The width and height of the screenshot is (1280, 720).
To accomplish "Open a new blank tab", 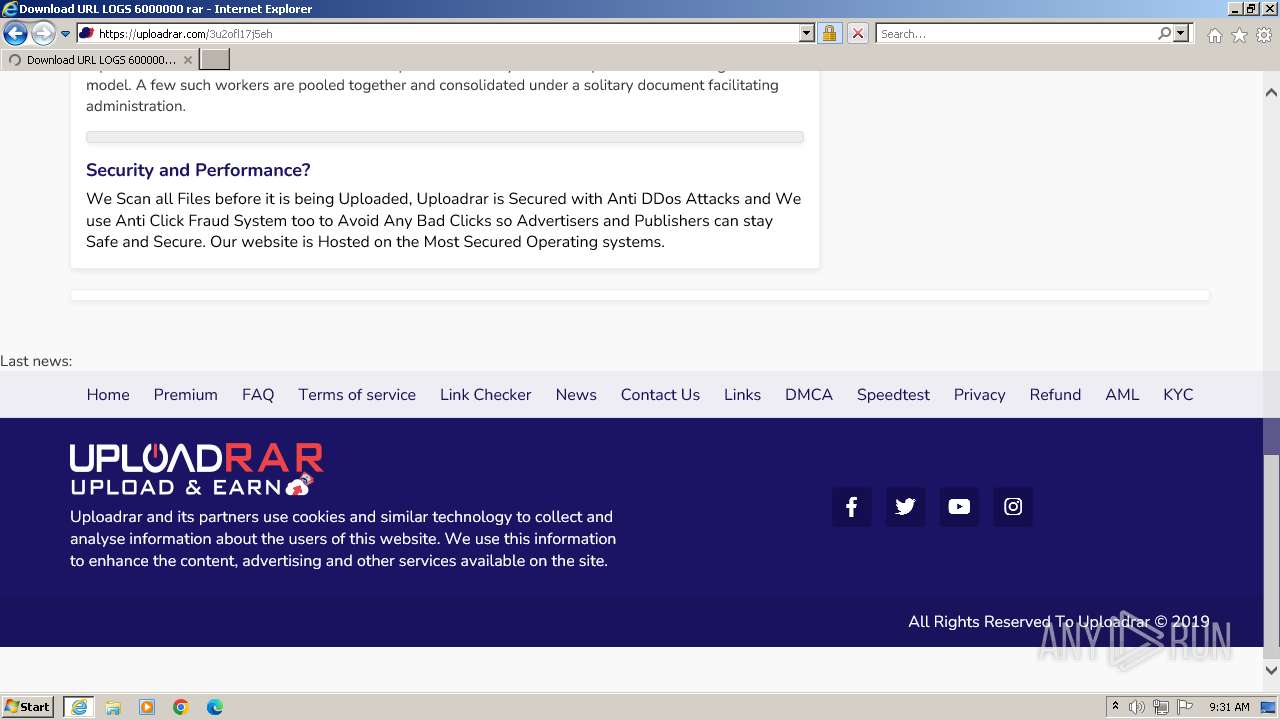I will 215,60.
